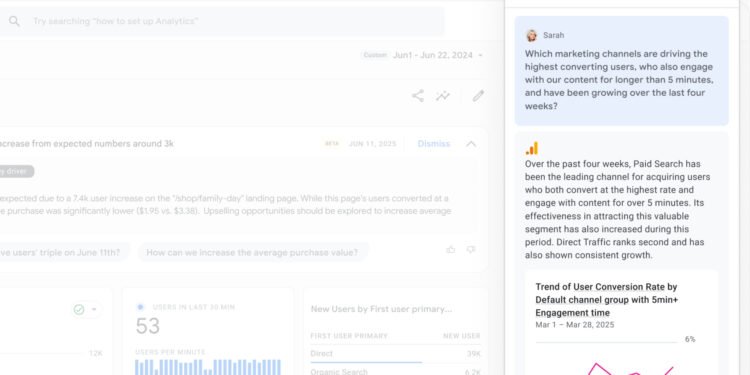This screenshot has width=750, height=375.
Task: Click Sarah's avatar in chat panel
Action: [x=531, y=35]
